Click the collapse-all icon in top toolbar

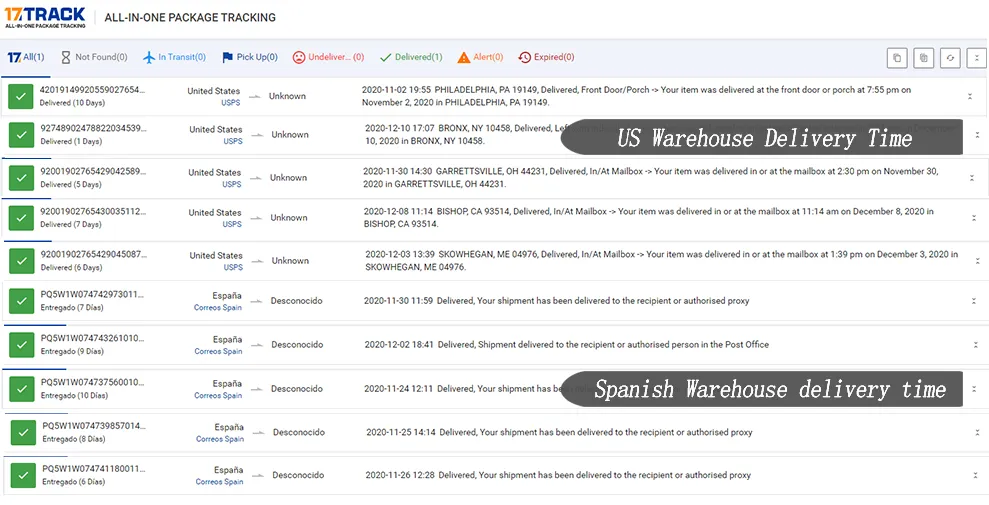[x=976, y=58]
